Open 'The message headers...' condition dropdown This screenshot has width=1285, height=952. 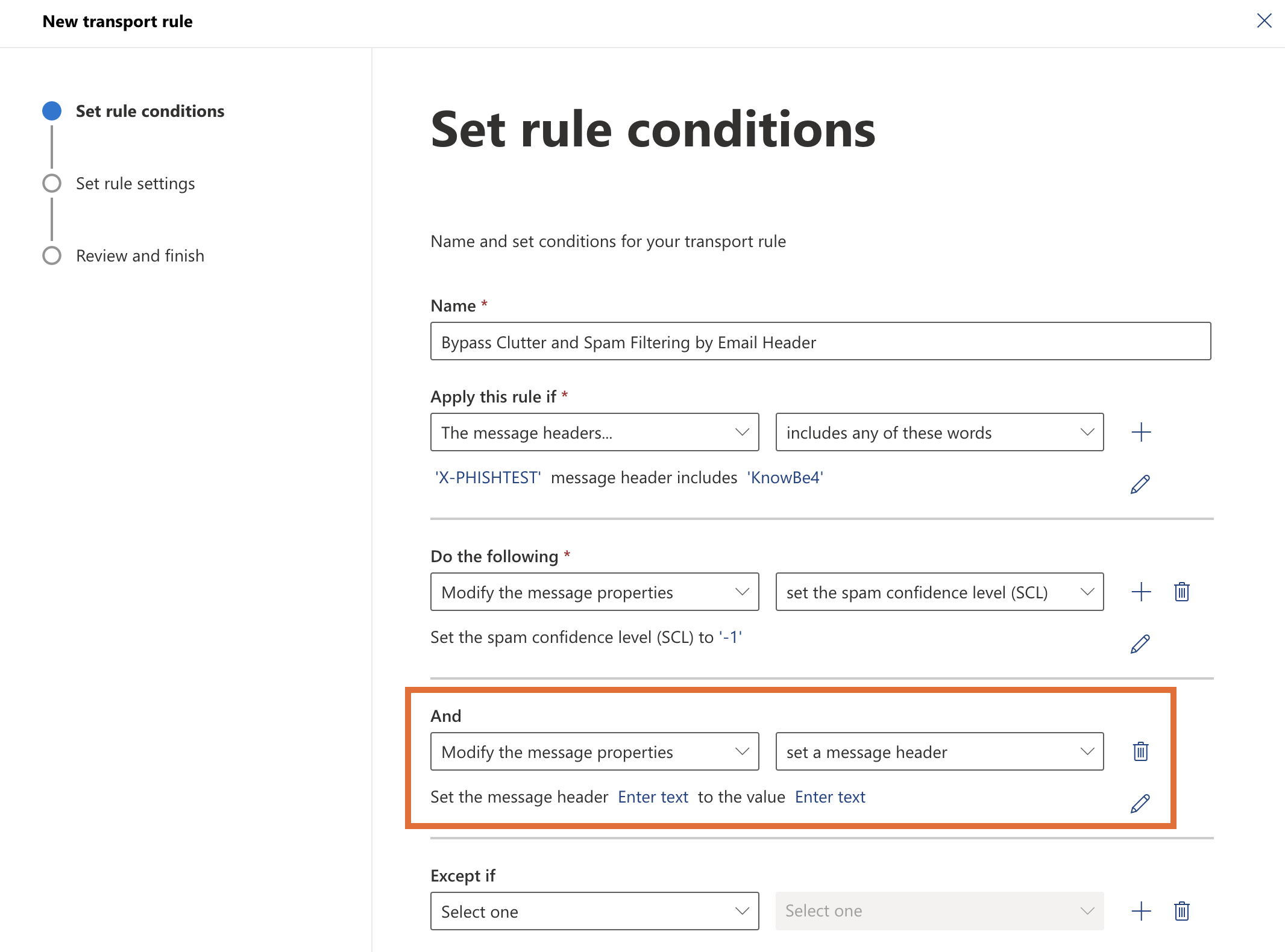[x=594, y=432]
